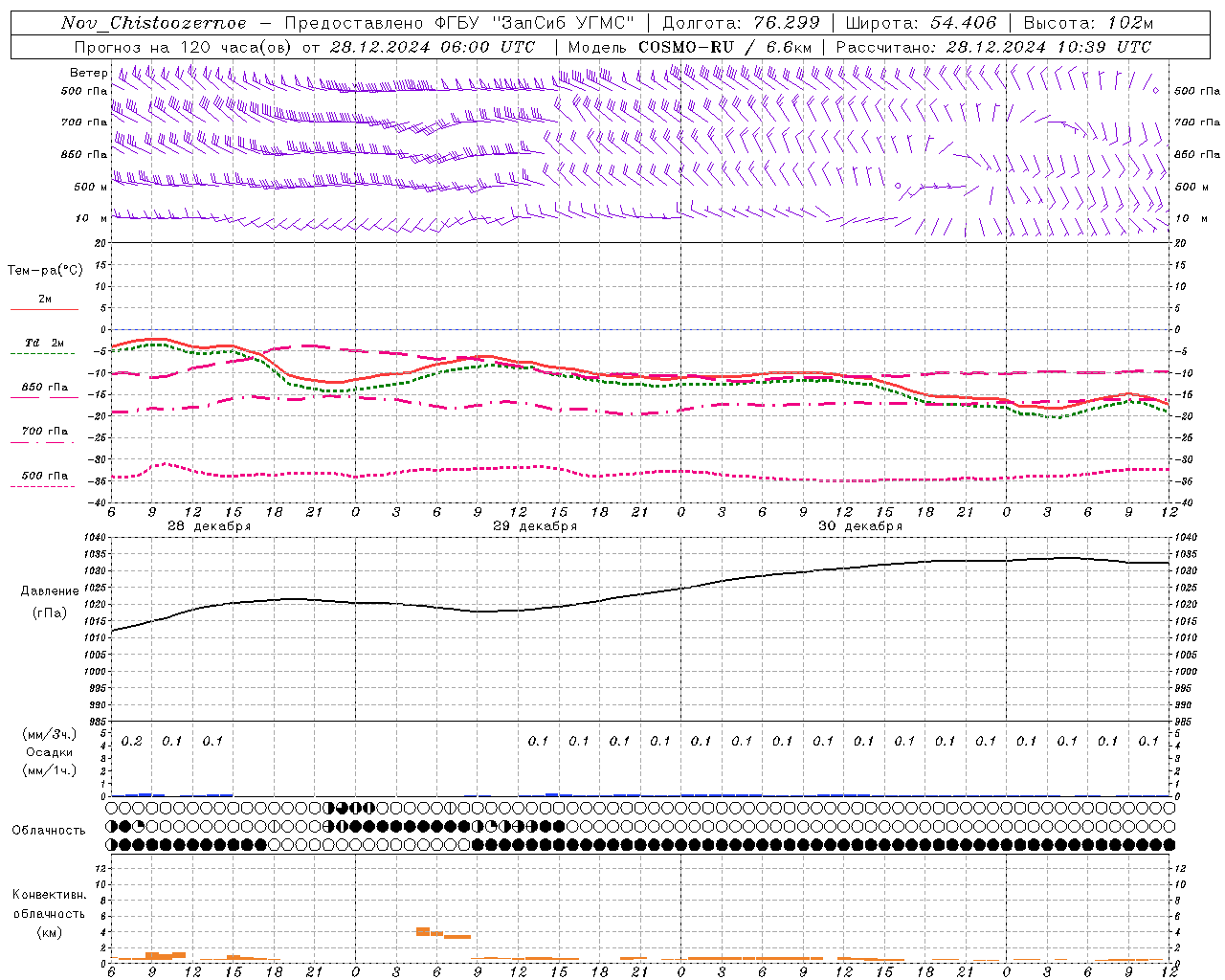Click the Давление pressure panel title
This screenshot has width=1225, height=980.
[x=50, y=591]
